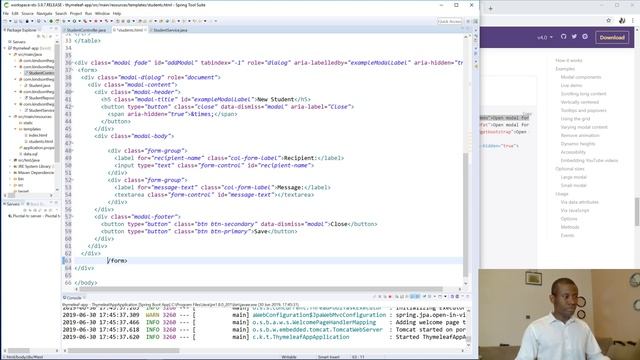
Task: Open the v4.0 version dropdown
Action: coord(544,38)
